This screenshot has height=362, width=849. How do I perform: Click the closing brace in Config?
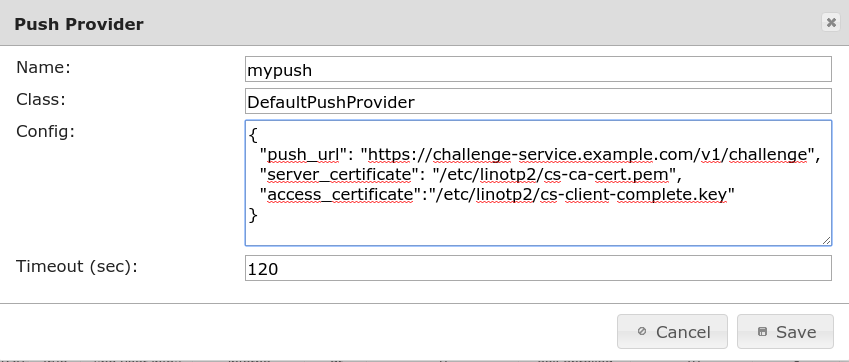click(253, 215)
